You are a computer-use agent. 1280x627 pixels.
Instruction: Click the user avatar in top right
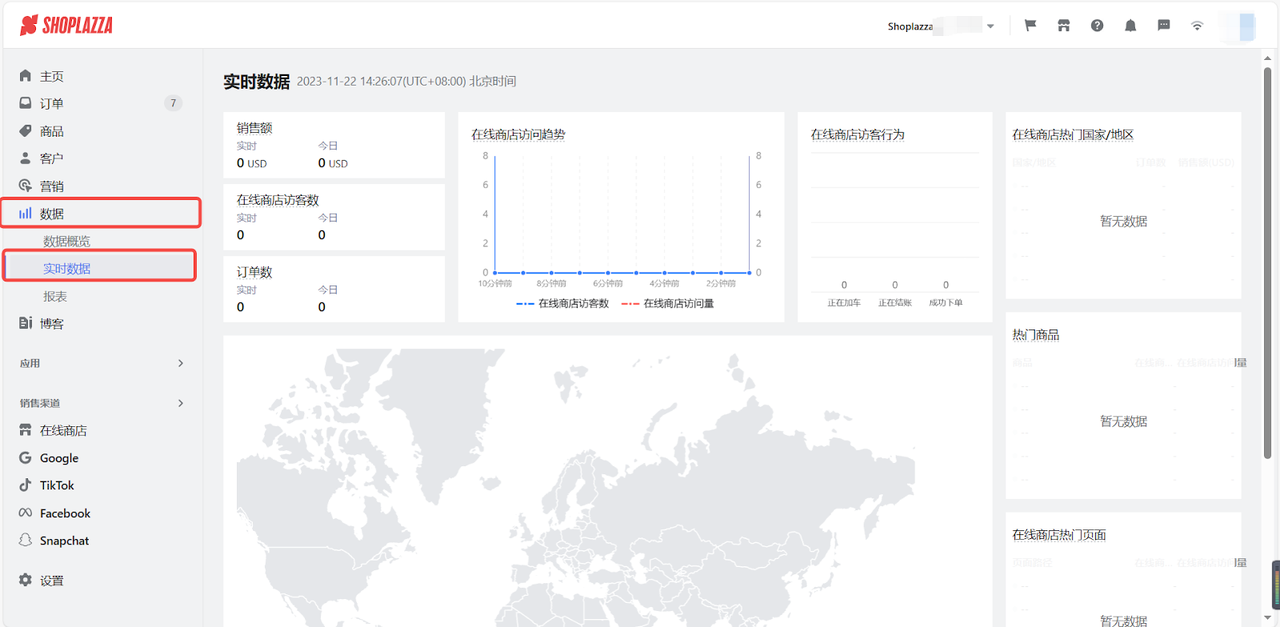point(1240,26)
